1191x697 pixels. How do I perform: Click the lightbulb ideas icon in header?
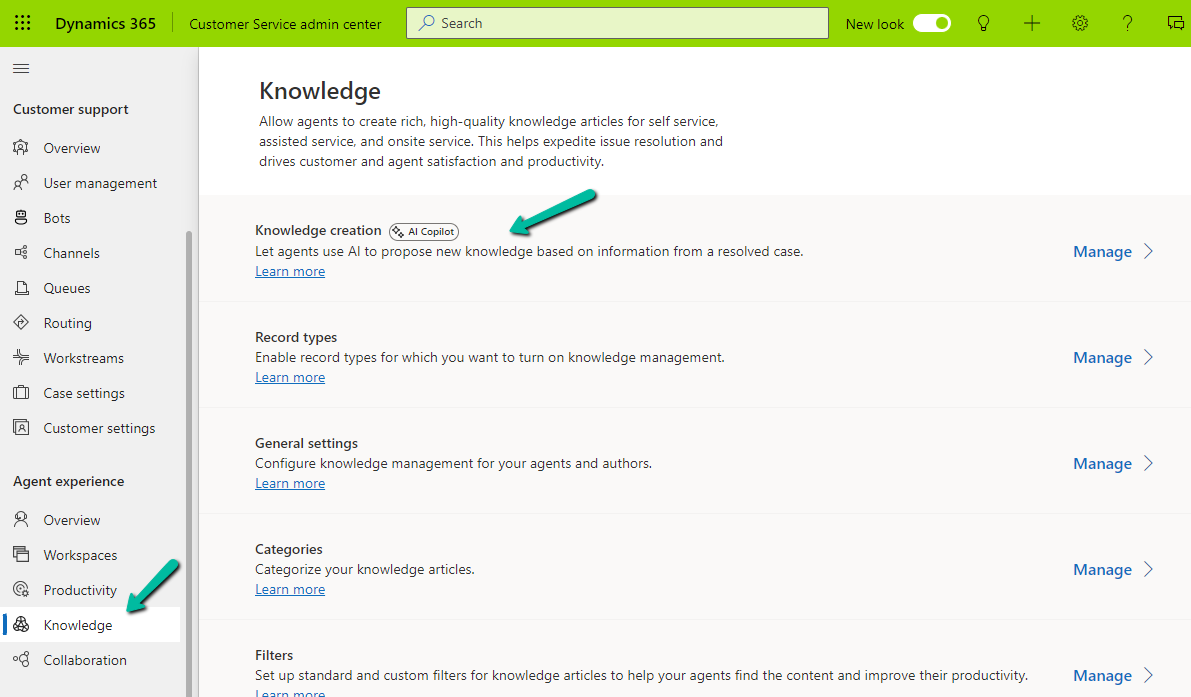pyautogui.click(x=983, y=23)
